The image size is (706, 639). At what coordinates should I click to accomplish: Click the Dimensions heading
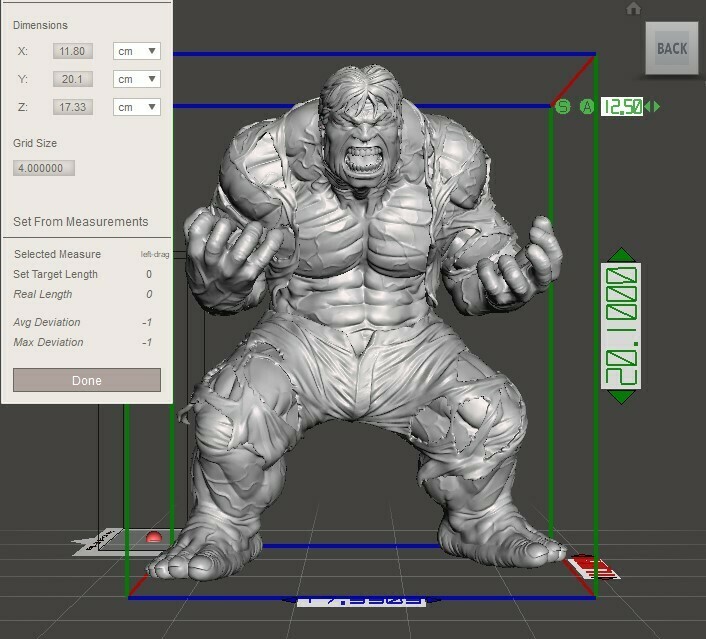click(40, 25)
